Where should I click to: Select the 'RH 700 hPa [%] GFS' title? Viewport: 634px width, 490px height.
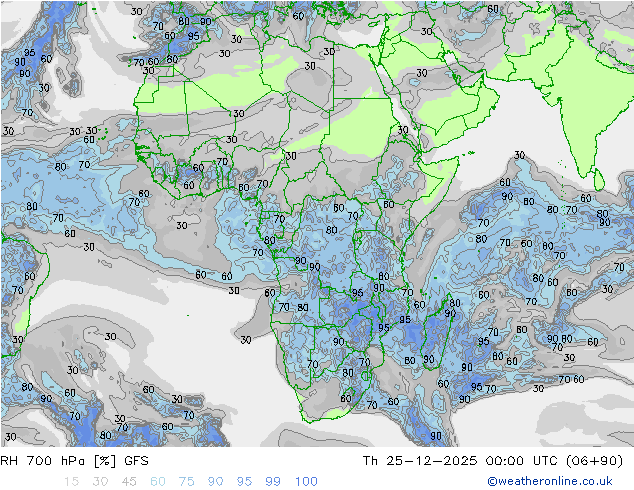coord(74,461)
